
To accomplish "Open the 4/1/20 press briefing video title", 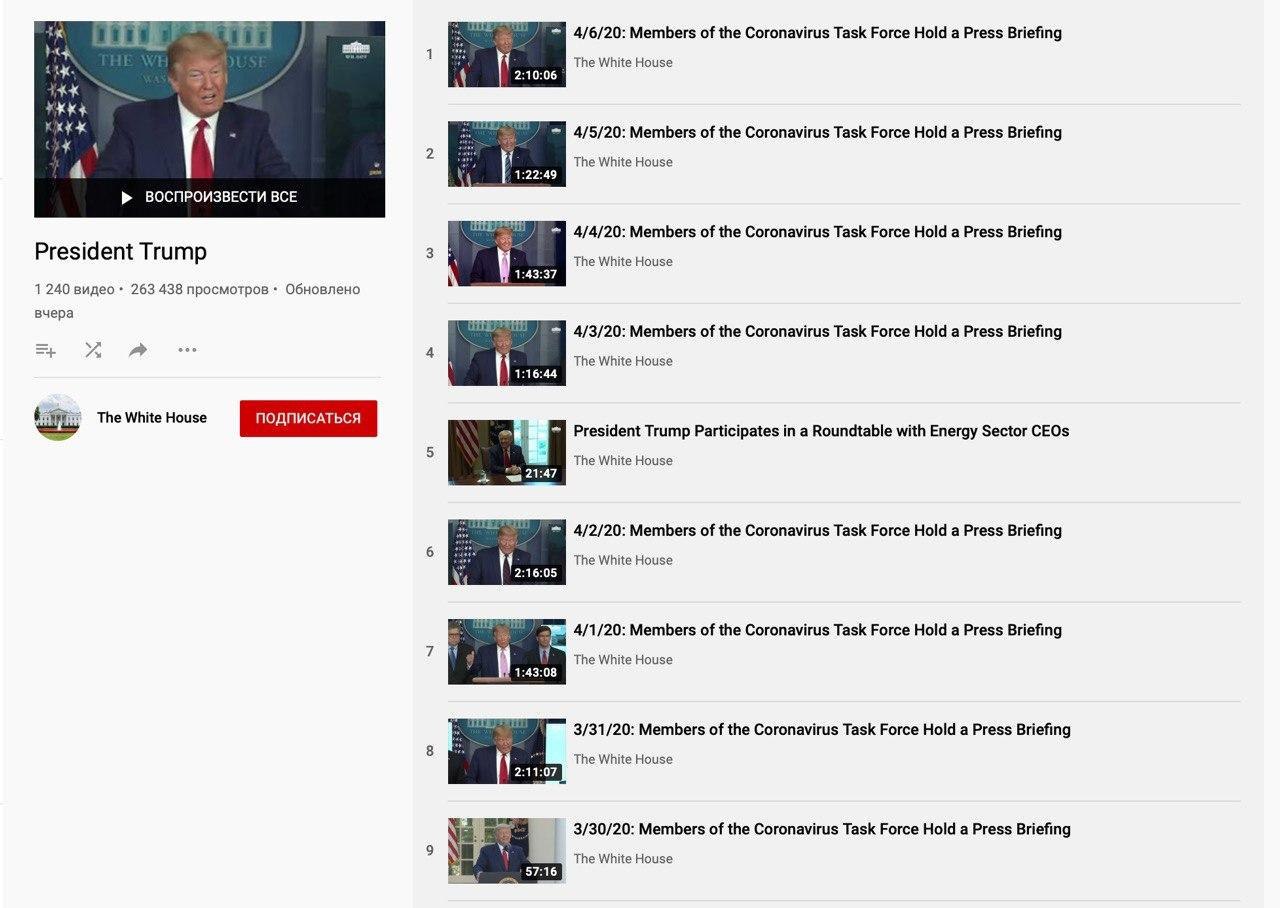I will coord(817,630).
